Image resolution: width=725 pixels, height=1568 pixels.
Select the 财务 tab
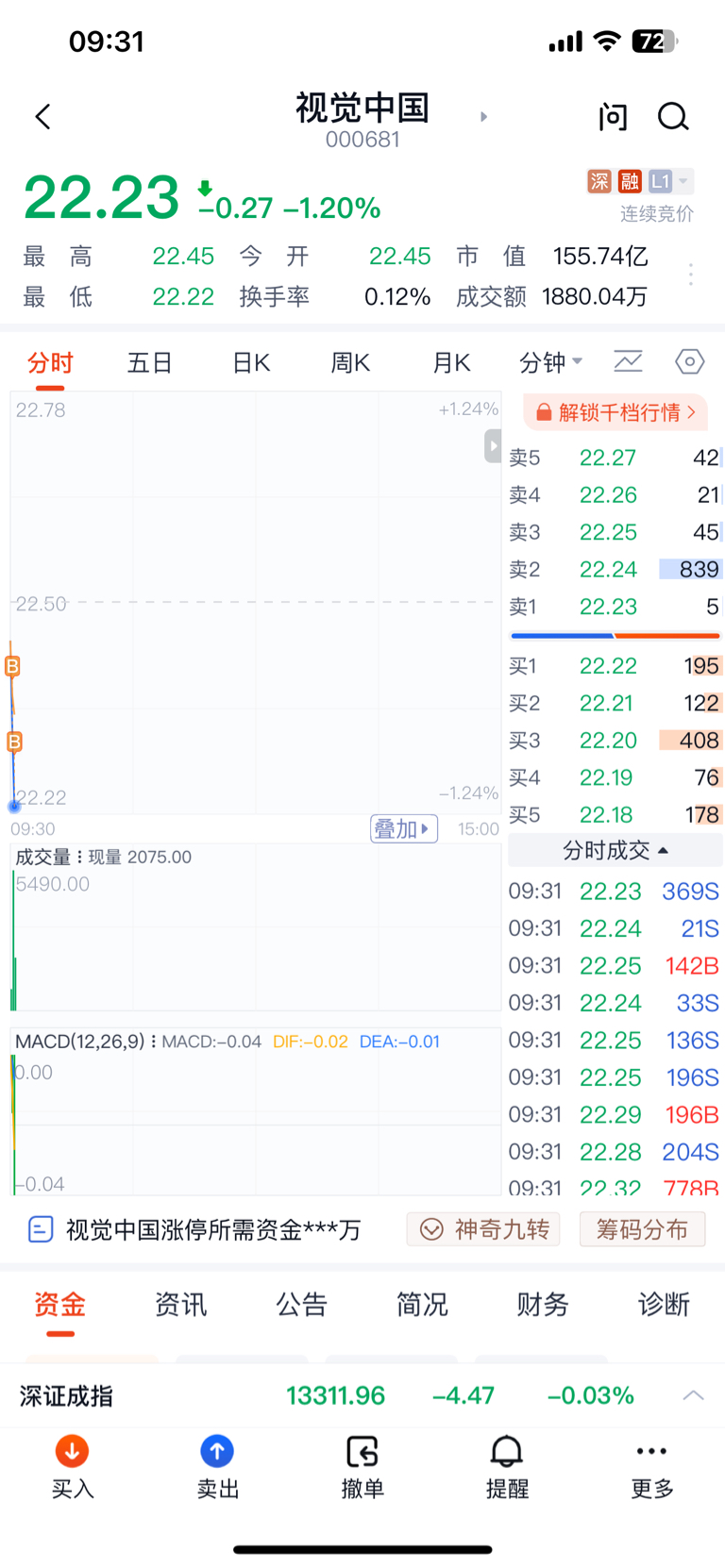click(543, 1305)
